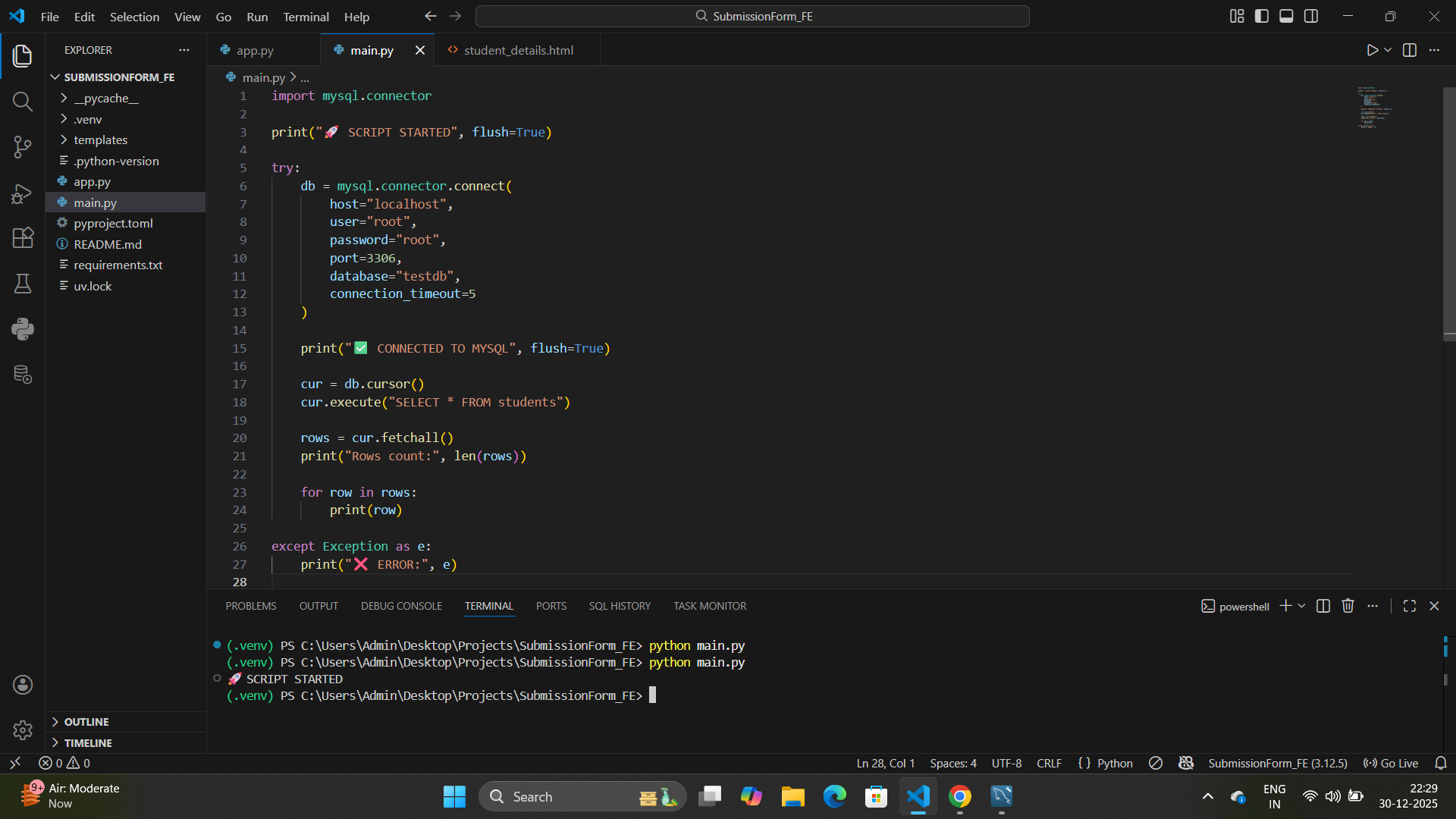Open the Source Control view

coord(22,147)
